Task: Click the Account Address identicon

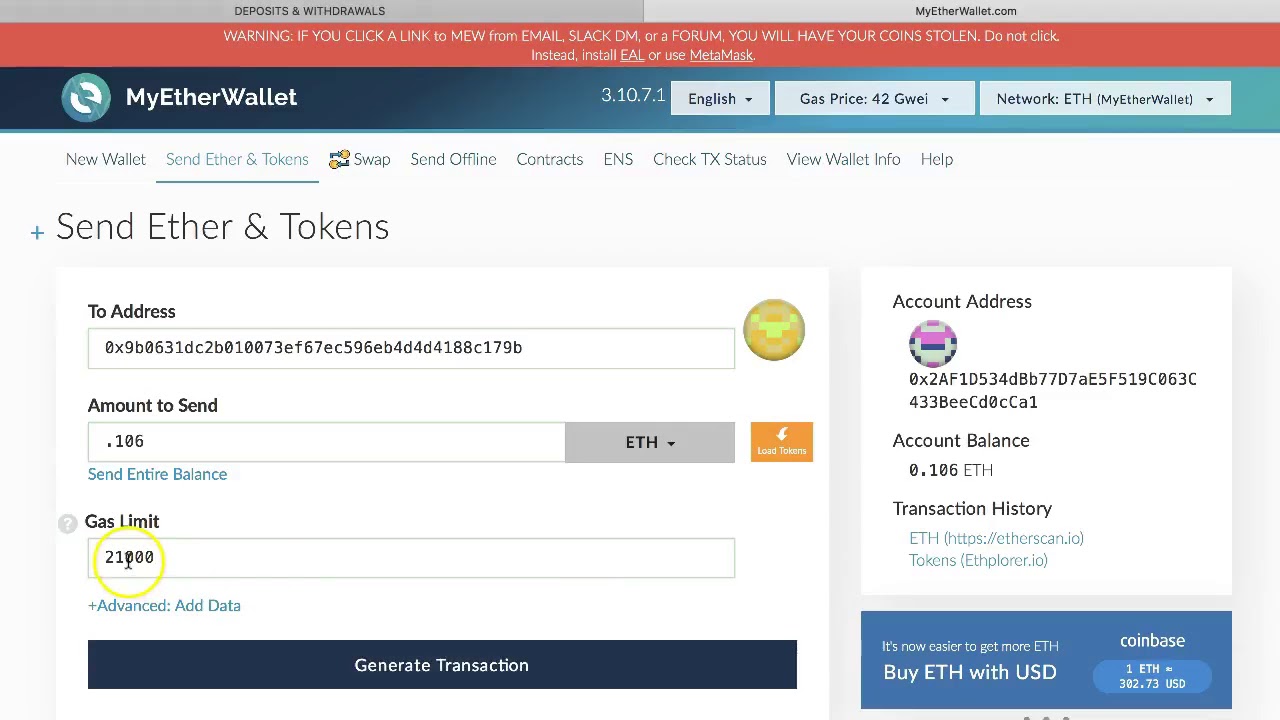Action: 933,344
